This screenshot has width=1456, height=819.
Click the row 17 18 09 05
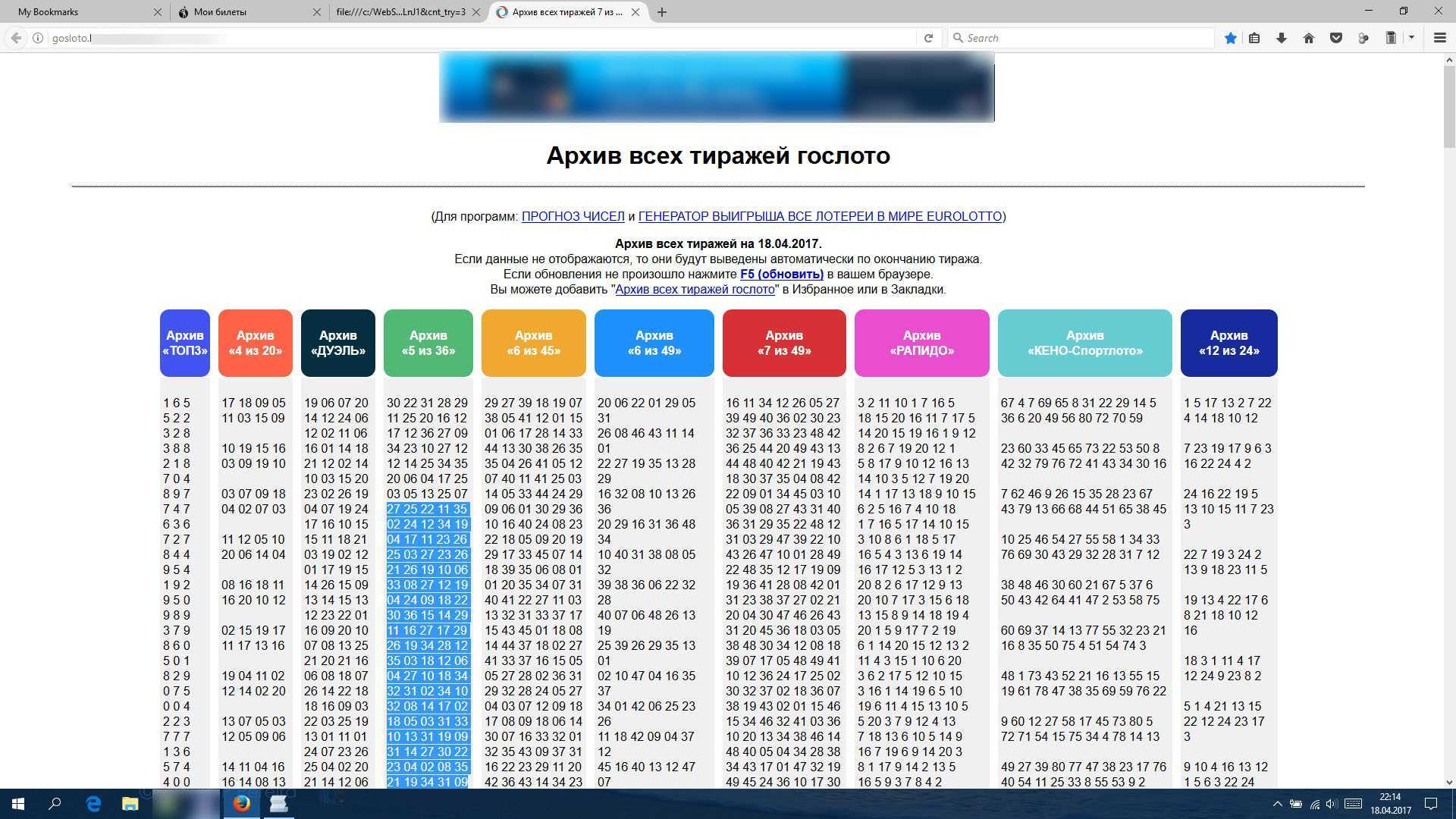(x=254, y=403)
